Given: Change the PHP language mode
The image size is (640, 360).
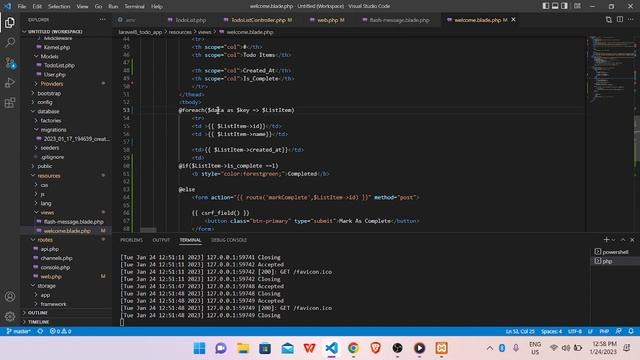Looking at the screenshot, I should pyautogui.click(x=604, y=331).
